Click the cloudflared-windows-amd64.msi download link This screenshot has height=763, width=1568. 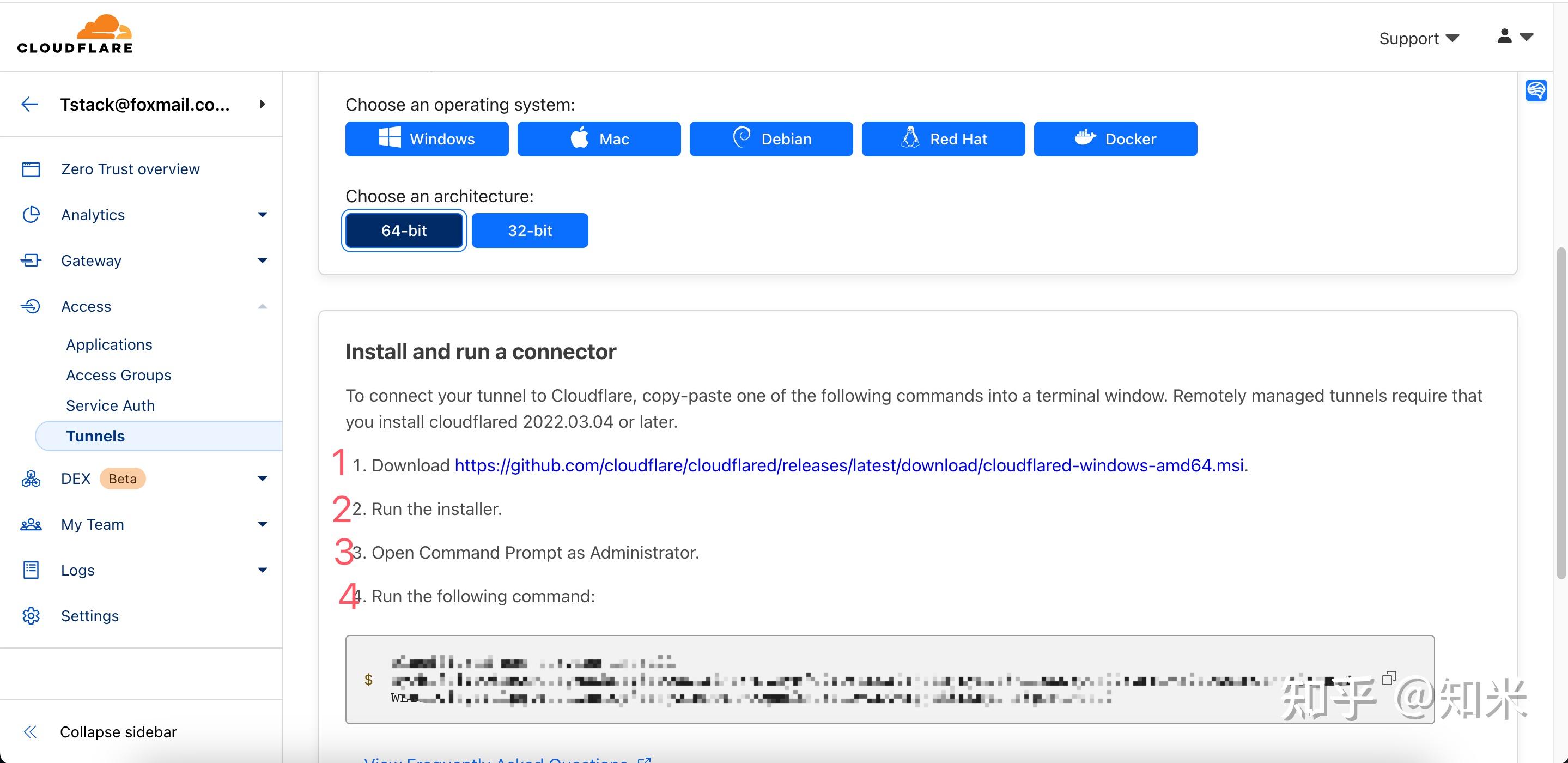pyautogui.click(x=849, y=465)
